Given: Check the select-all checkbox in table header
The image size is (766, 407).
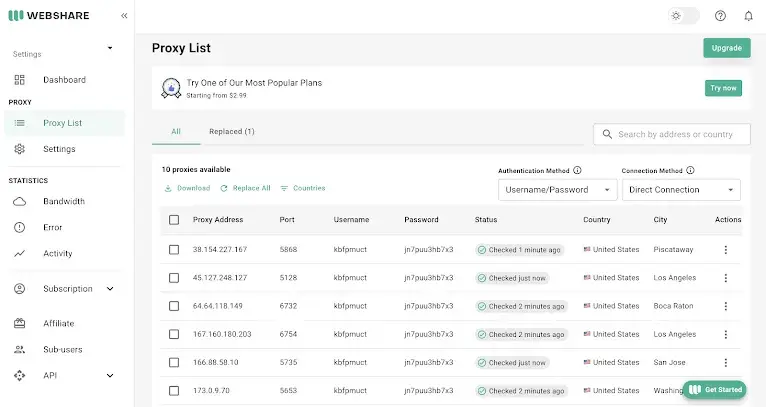Looking at the screenshot, I should tap(174, 220).
